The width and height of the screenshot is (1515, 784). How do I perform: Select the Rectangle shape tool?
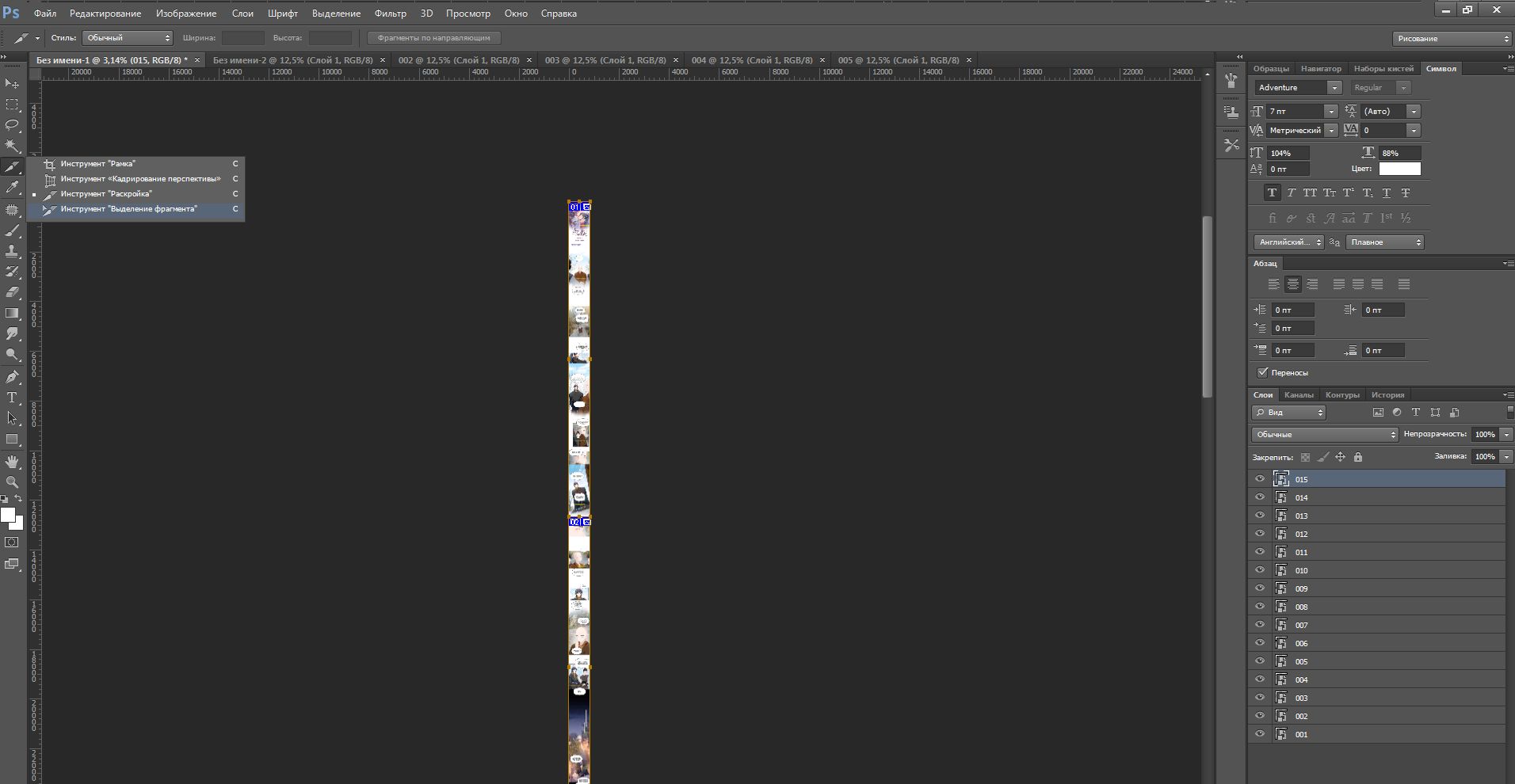[x=12, y=439]
